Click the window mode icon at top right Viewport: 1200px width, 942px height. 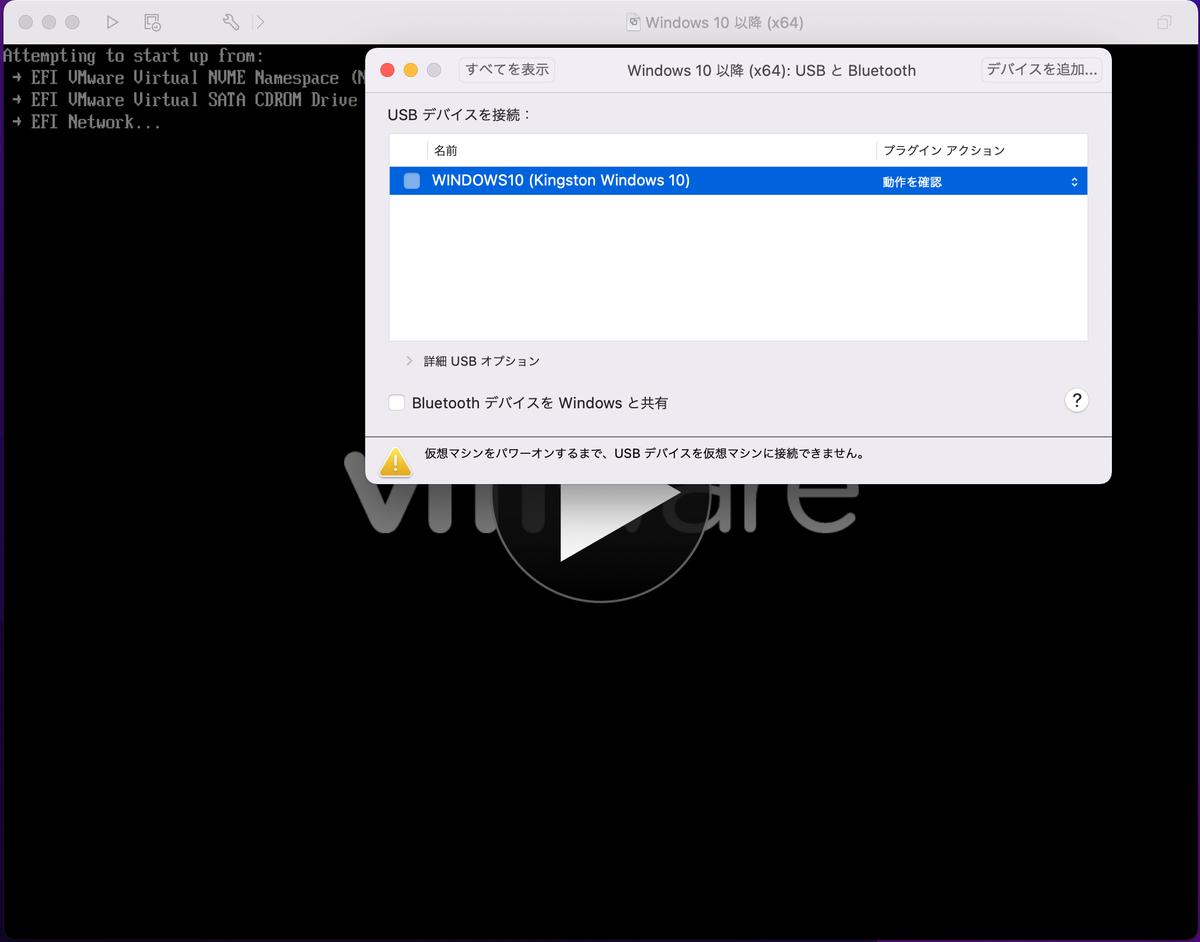[x=1164, y=22]
